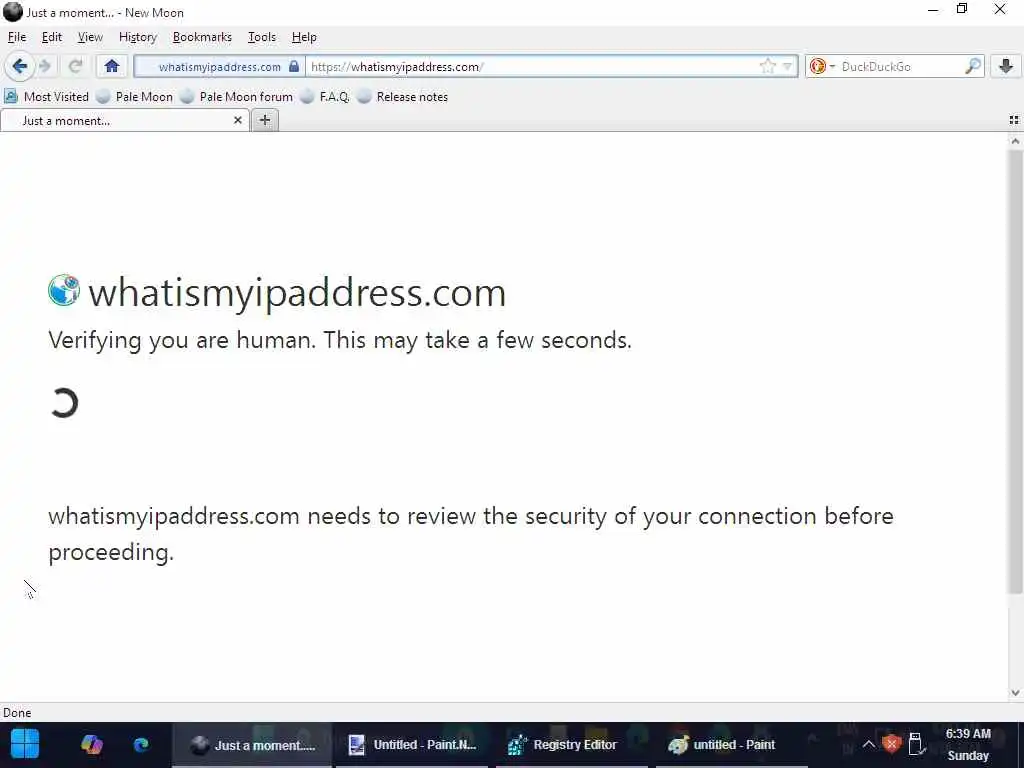The width and height of the screenshot is (1024, 768).
Task: Open the Bookmarks menu
Action: click(x=202, y=37)
